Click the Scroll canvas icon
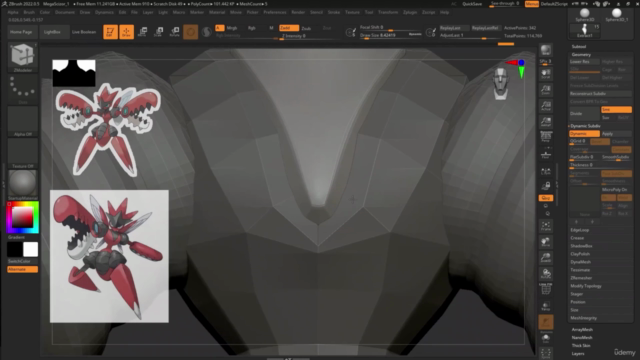Viewport: 640px width, 360px height. [546, 74]
